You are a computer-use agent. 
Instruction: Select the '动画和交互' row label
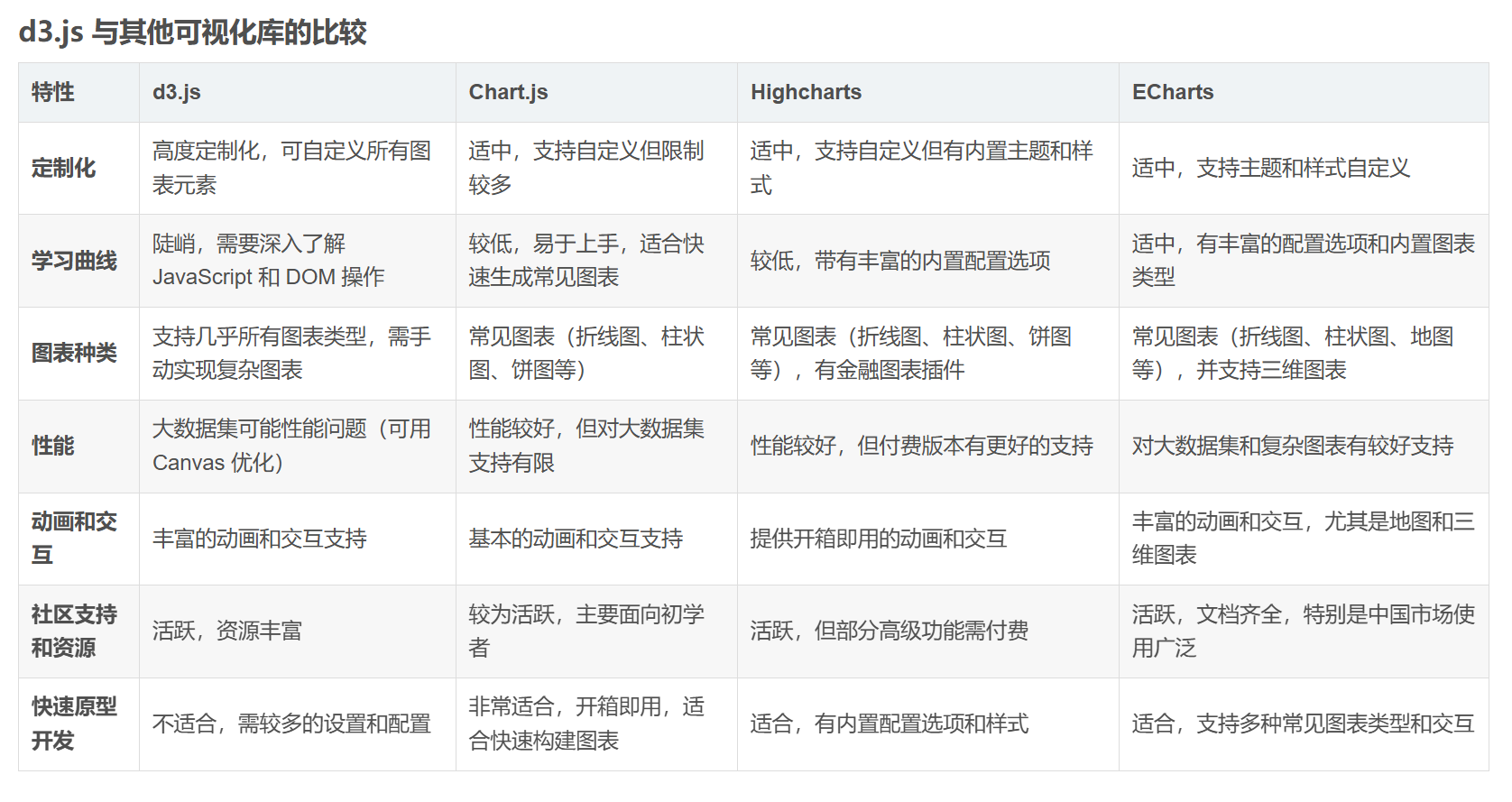[x=79, y=539]
